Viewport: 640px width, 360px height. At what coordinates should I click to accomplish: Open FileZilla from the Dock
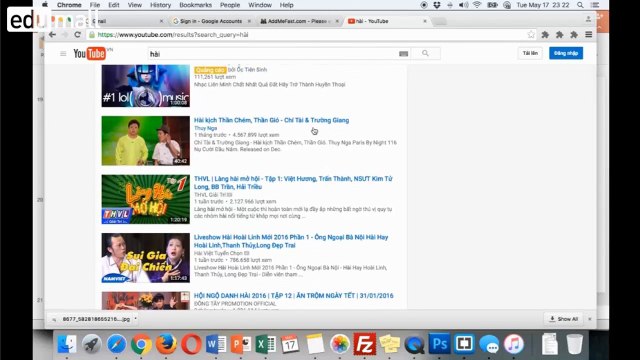(x=364, y=344)
